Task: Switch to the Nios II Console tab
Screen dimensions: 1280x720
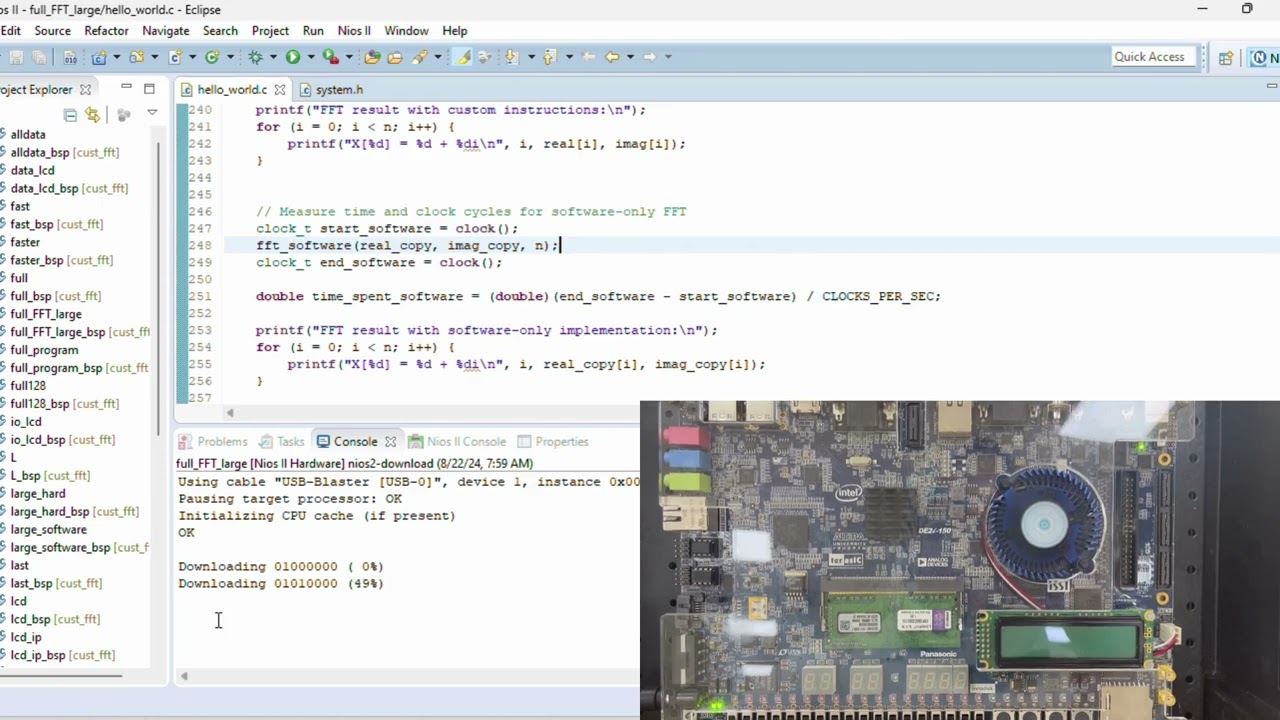Action: click(x=457, y=442)
